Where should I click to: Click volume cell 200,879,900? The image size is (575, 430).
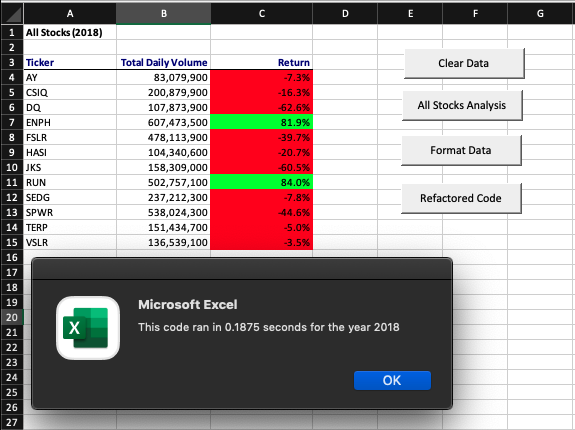click(164, 92)
